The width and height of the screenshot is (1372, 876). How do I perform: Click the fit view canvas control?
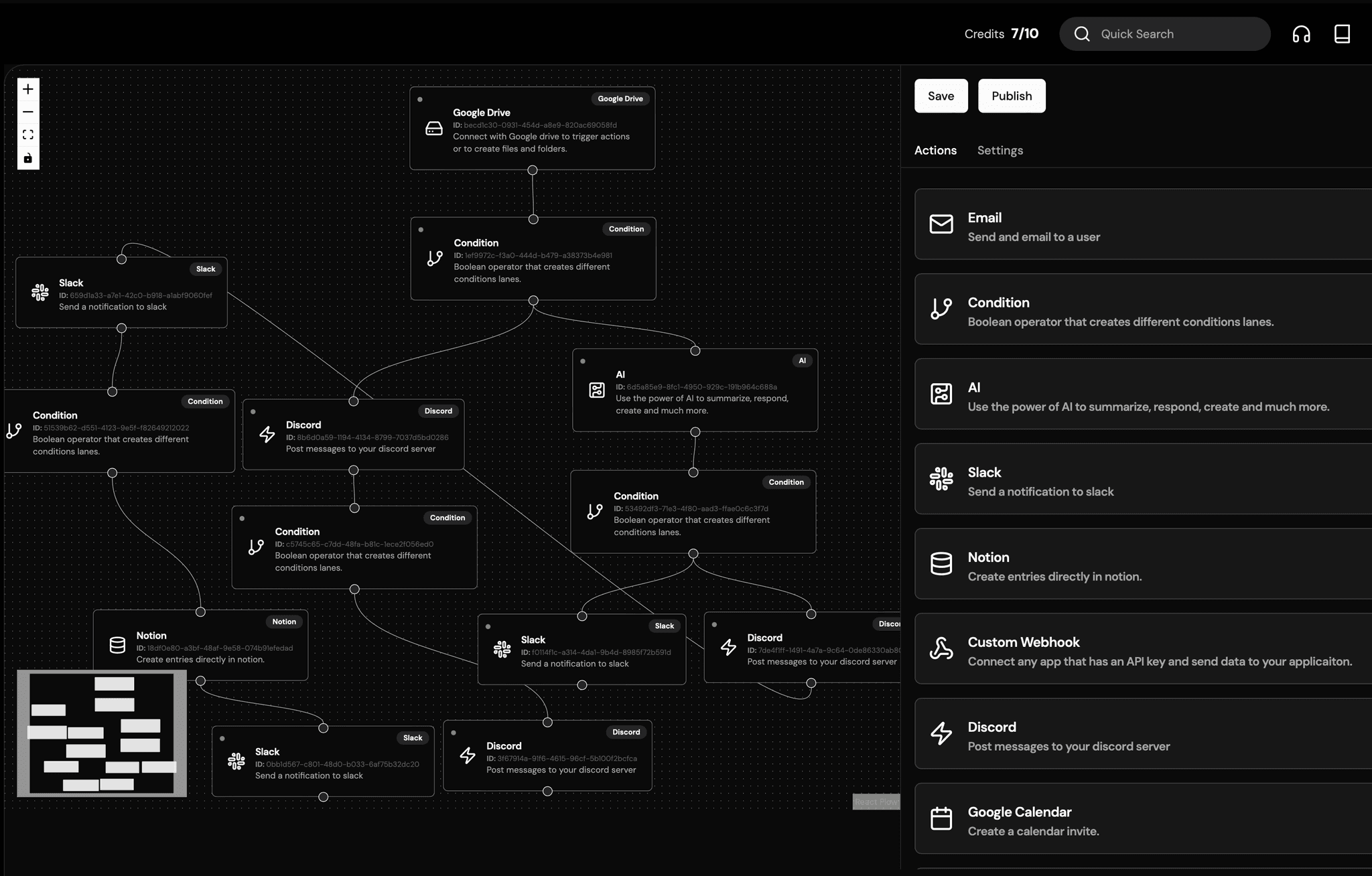coord(28,135)
